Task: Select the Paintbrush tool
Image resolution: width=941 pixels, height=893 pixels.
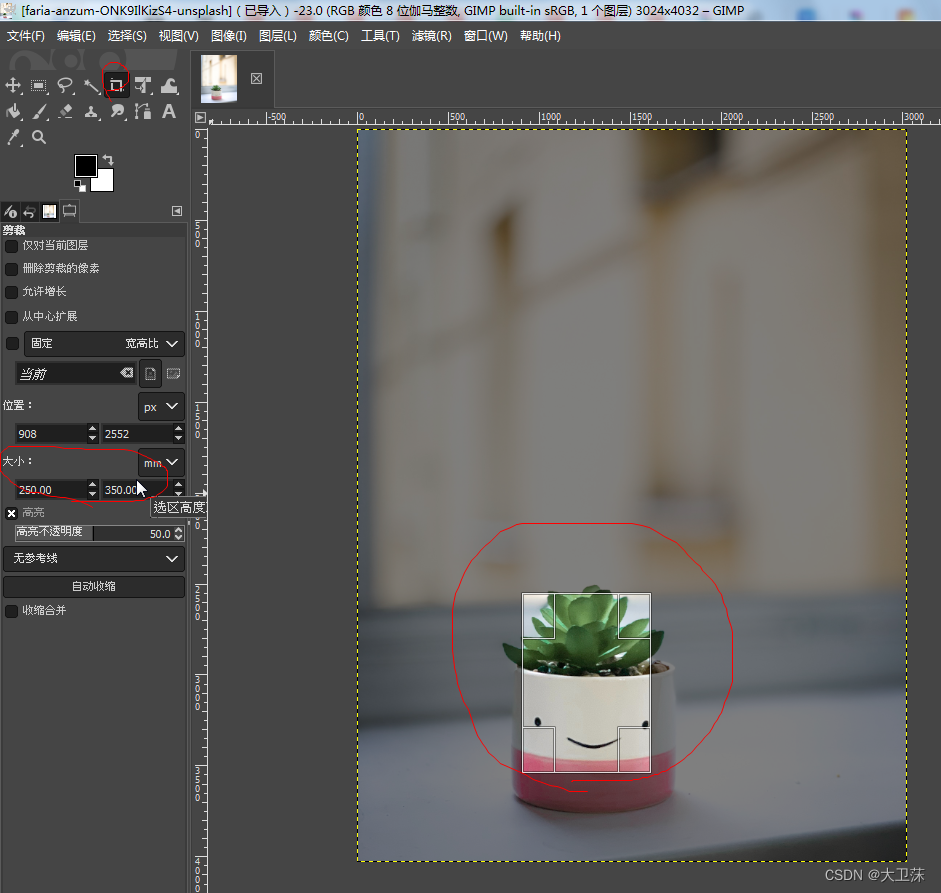Action: click(39, 112)
